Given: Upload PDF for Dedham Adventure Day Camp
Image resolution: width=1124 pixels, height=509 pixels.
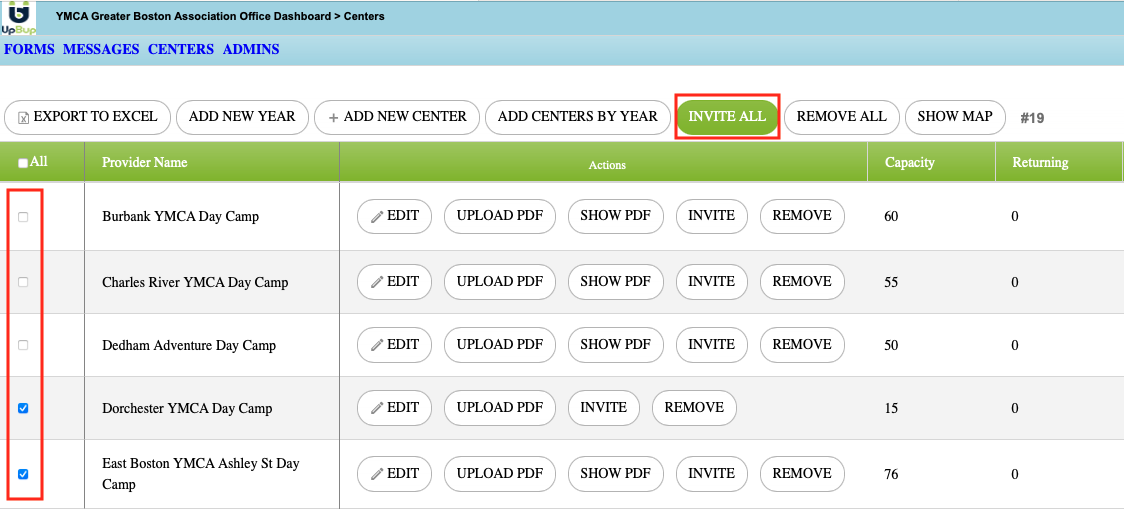Looking at the screenshot, I should [x=500, y=345].
